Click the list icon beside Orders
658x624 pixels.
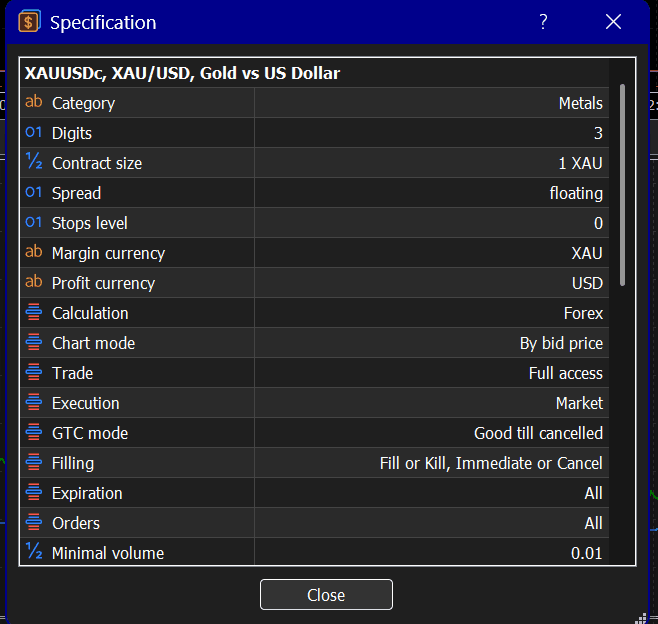tap(34, 522)
